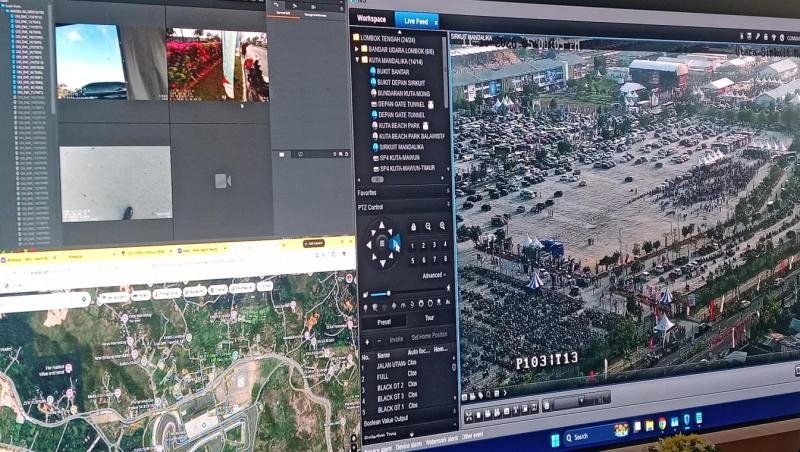The height and width of the screenshot is (452, 800).
Task: Toggle the PTZ lock padlock icon
Action: [413, 227]
